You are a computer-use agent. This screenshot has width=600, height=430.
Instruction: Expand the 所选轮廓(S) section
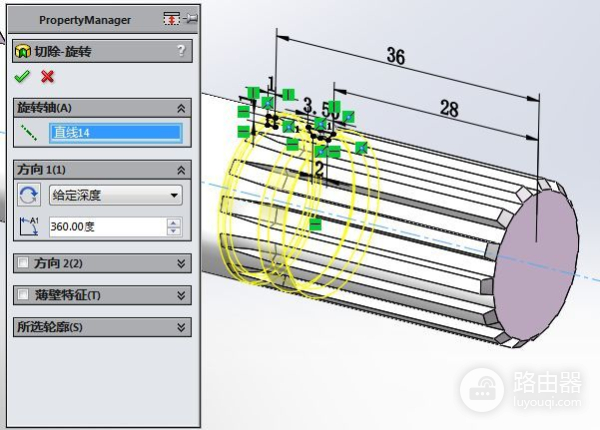point(181,327)
